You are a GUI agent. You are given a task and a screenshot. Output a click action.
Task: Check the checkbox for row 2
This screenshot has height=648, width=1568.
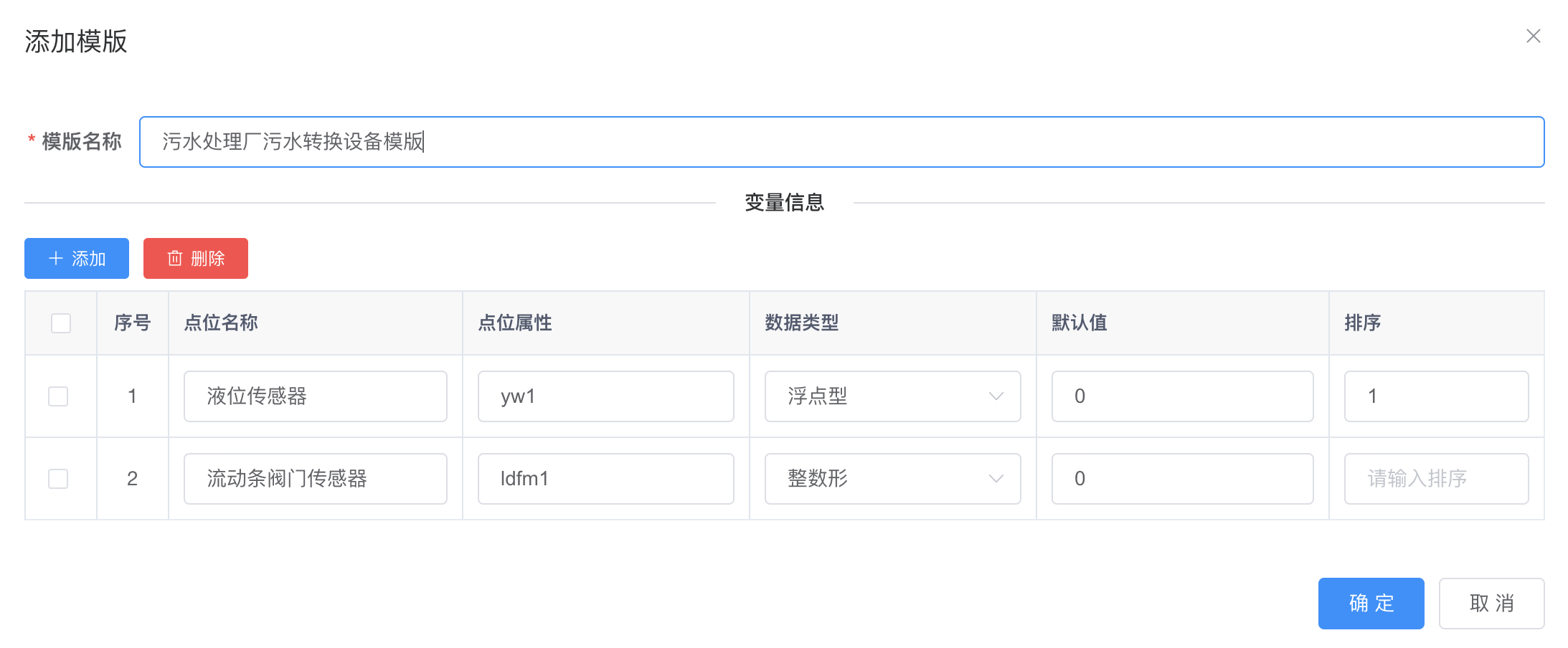tap(58, 479)
